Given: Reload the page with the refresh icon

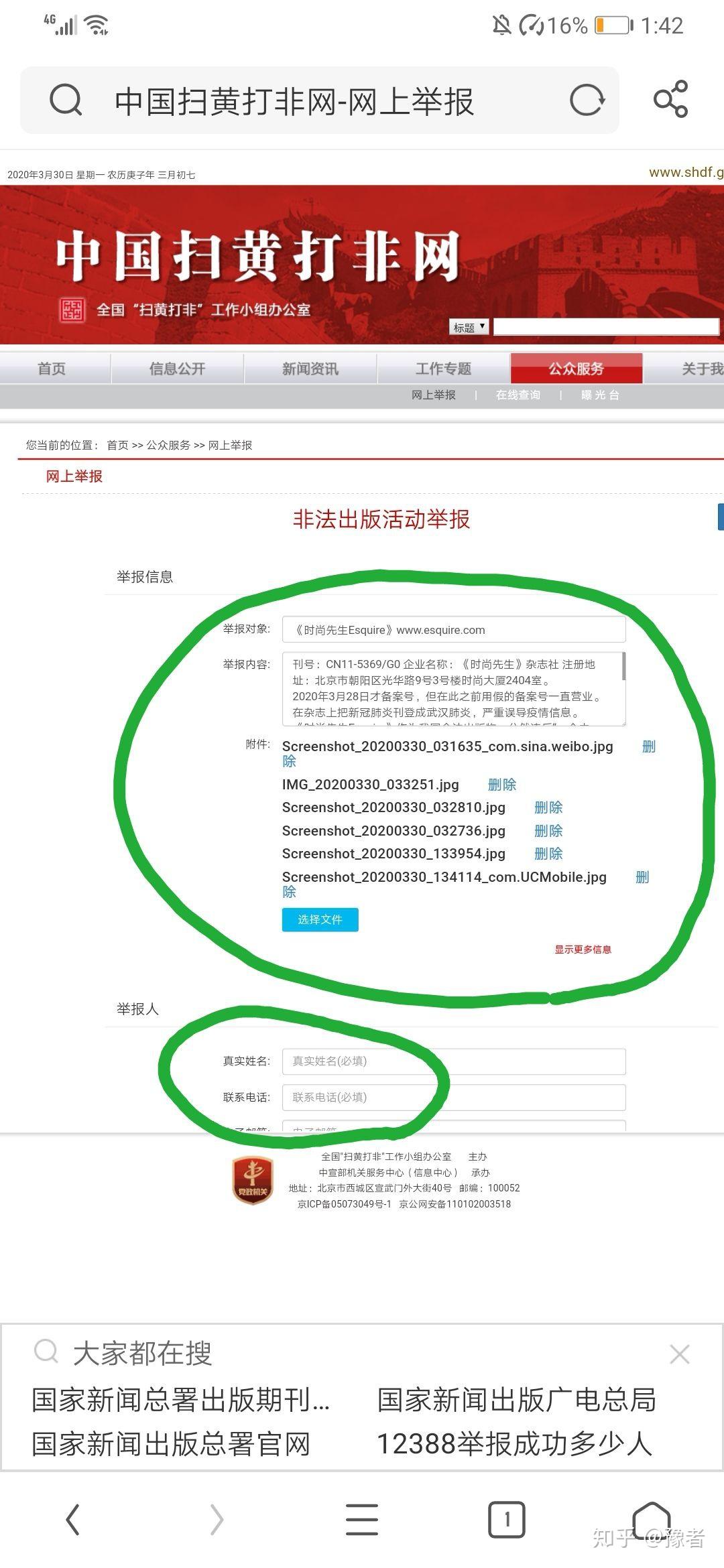Looking at the screenshot, I should click(587, 101).
